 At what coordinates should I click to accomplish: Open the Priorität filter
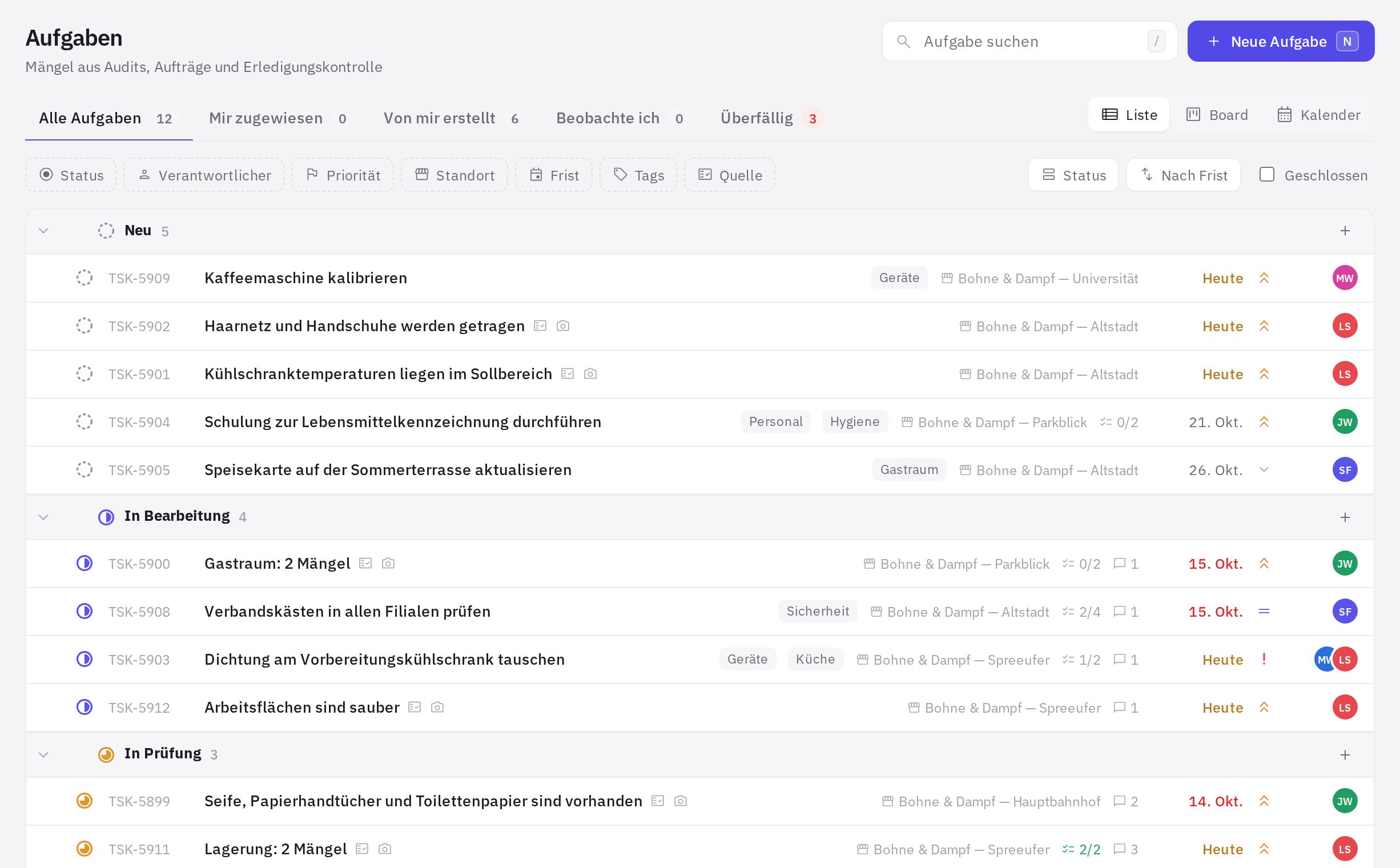[343, 175]
